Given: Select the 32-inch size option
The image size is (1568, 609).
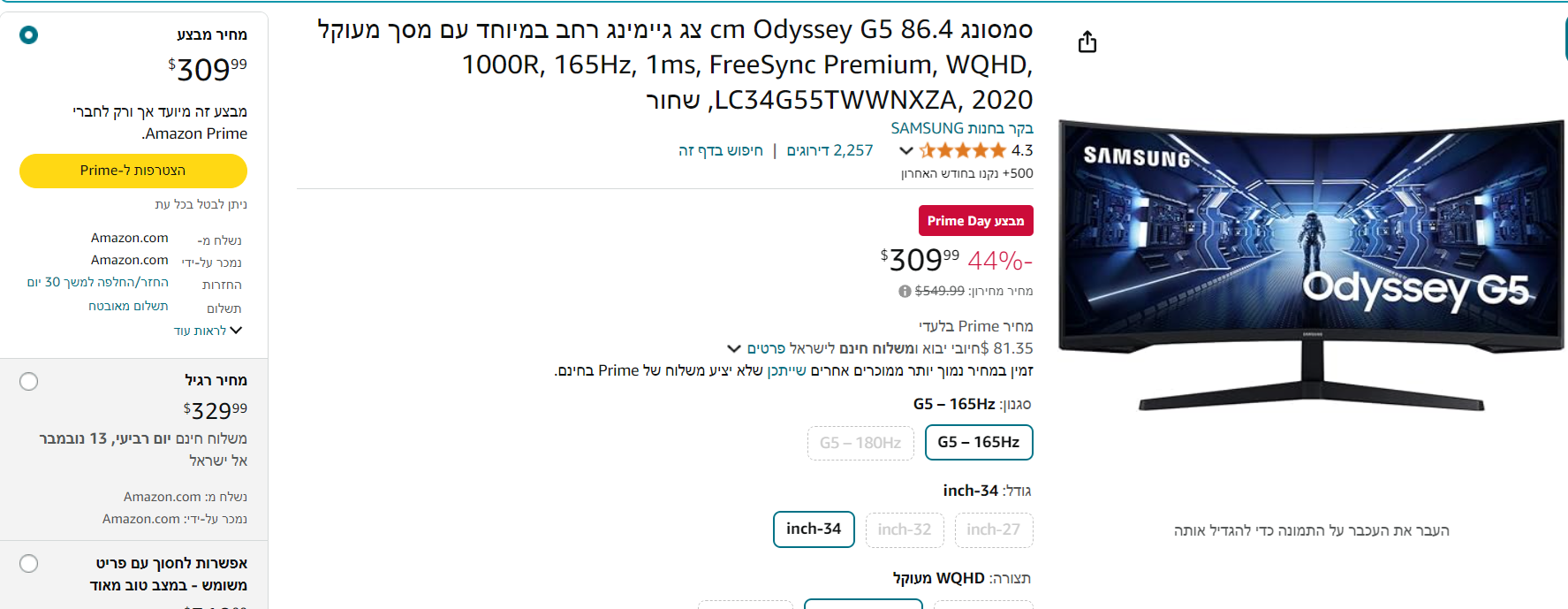Looking at the screenshot, I should tap(904, 529).
